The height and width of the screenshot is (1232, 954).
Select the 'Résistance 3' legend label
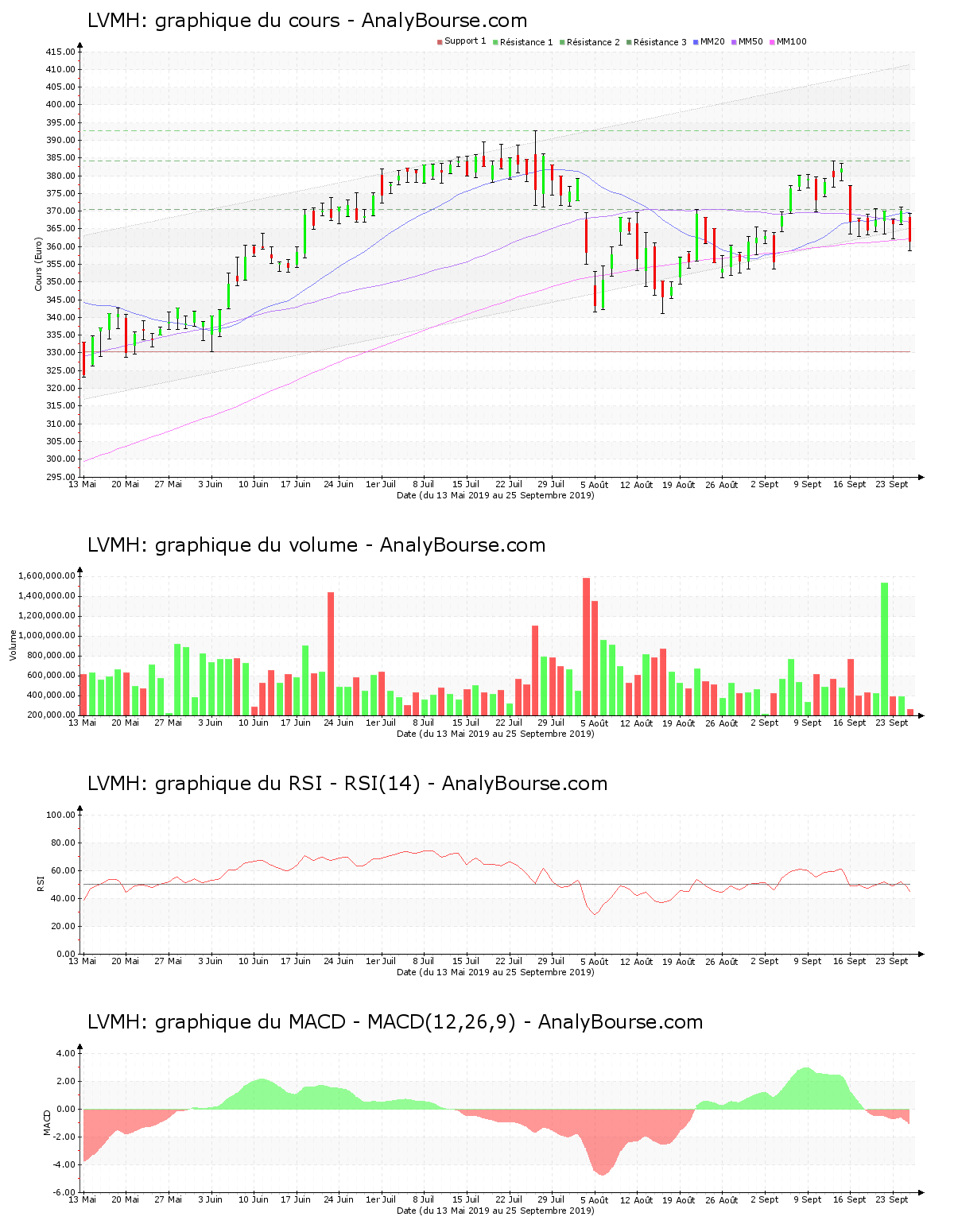pos(660,42)
